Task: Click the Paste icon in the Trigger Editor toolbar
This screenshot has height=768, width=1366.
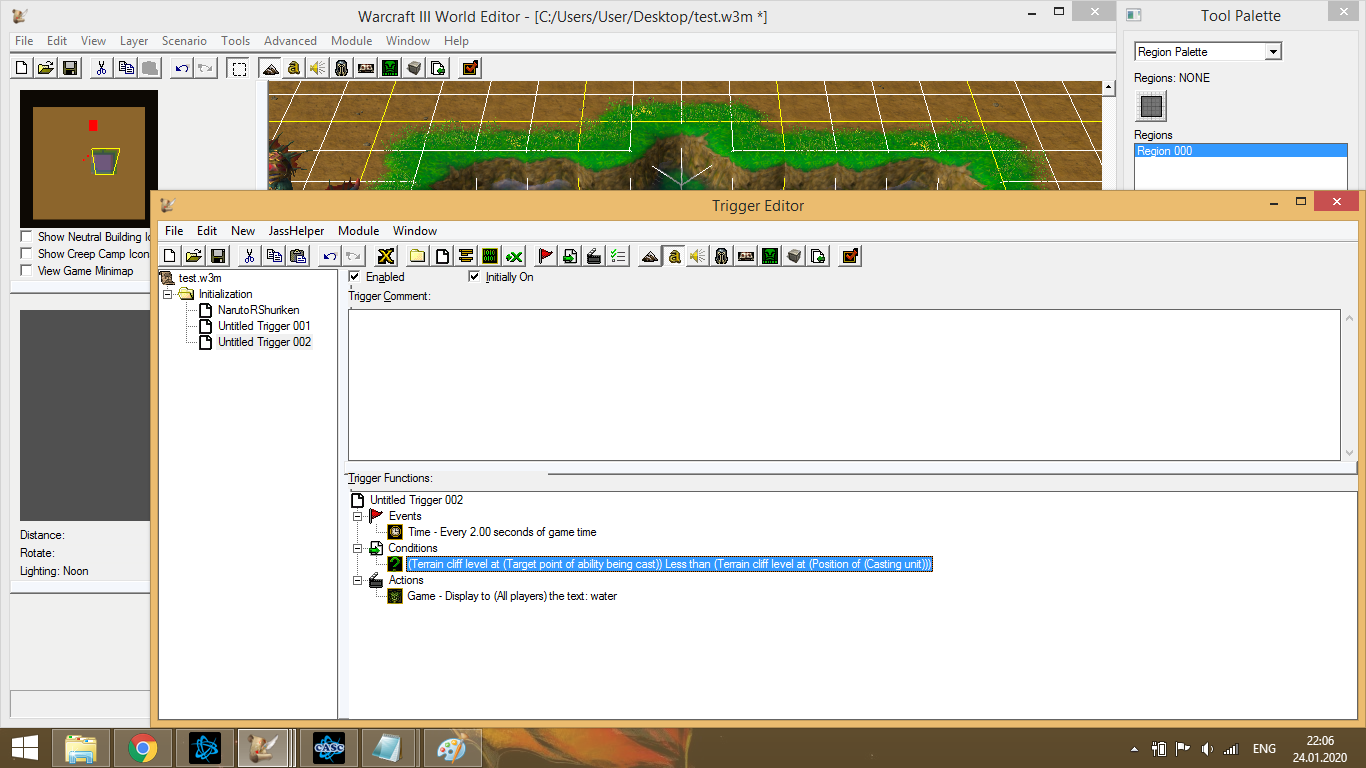Action: [297, 256]
